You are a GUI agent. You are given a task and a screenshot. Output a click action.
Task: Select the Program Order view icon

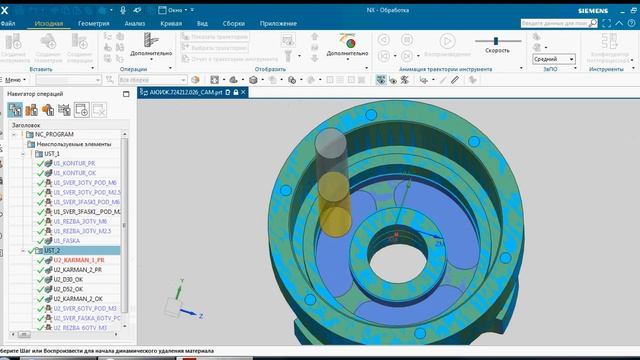click(15, 110)
